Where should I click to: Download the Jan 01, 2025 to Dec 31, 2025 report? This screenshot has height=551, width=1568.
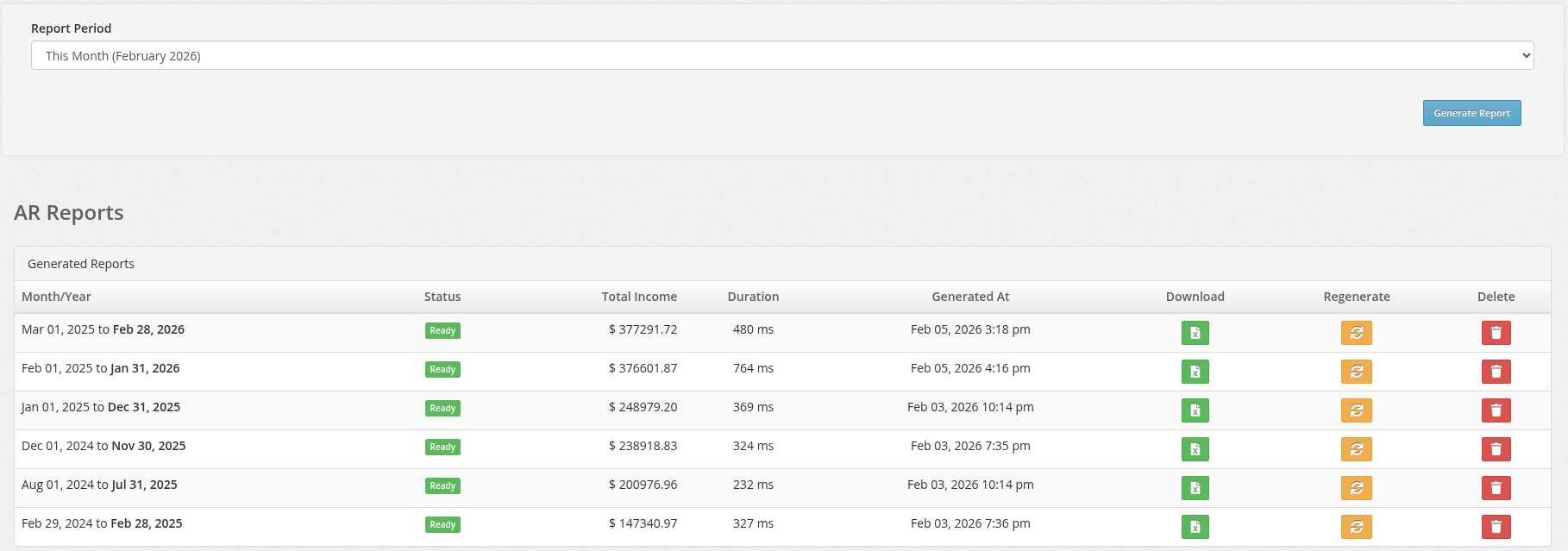click(1195, 410)
